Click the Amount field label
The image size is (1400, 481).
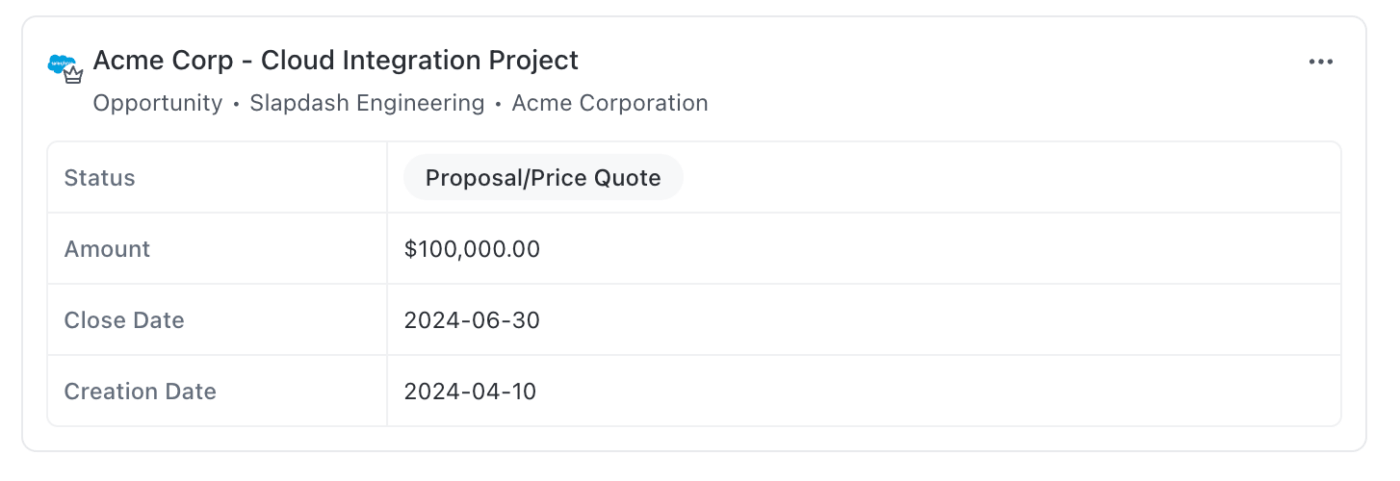click(107, 249)
